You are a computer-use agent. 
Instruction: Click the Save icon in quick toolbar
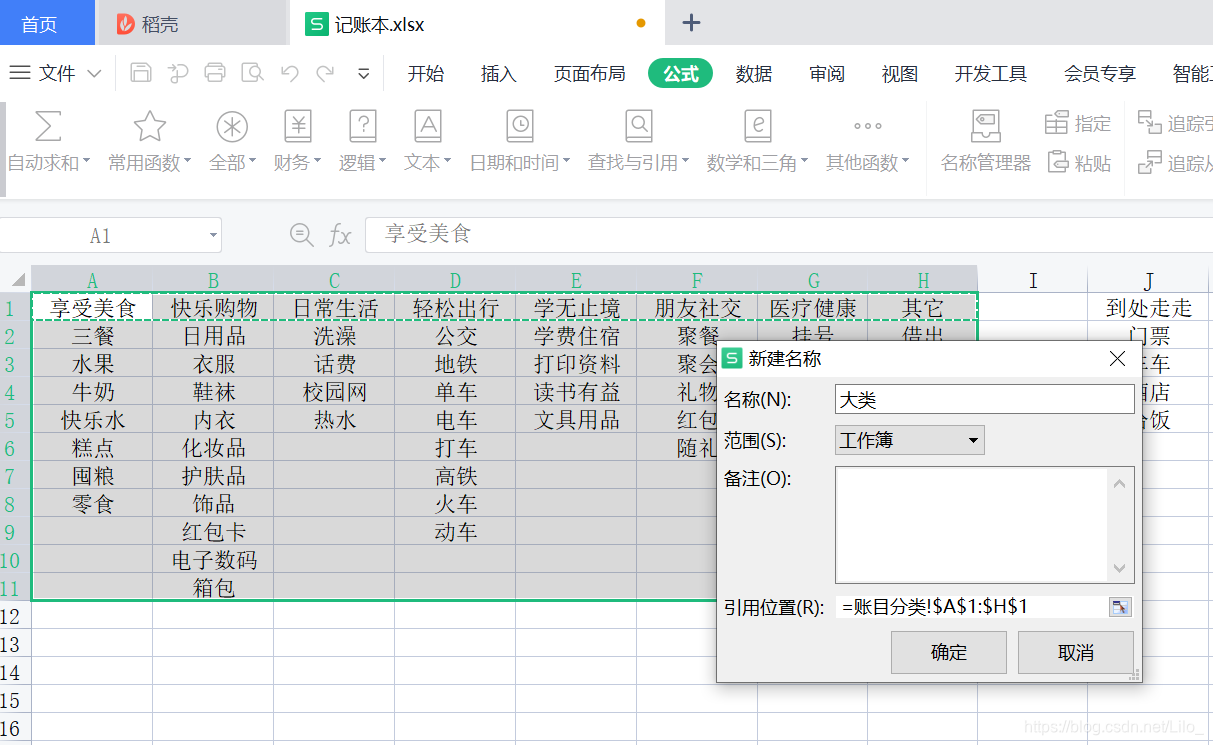(141, 73)
